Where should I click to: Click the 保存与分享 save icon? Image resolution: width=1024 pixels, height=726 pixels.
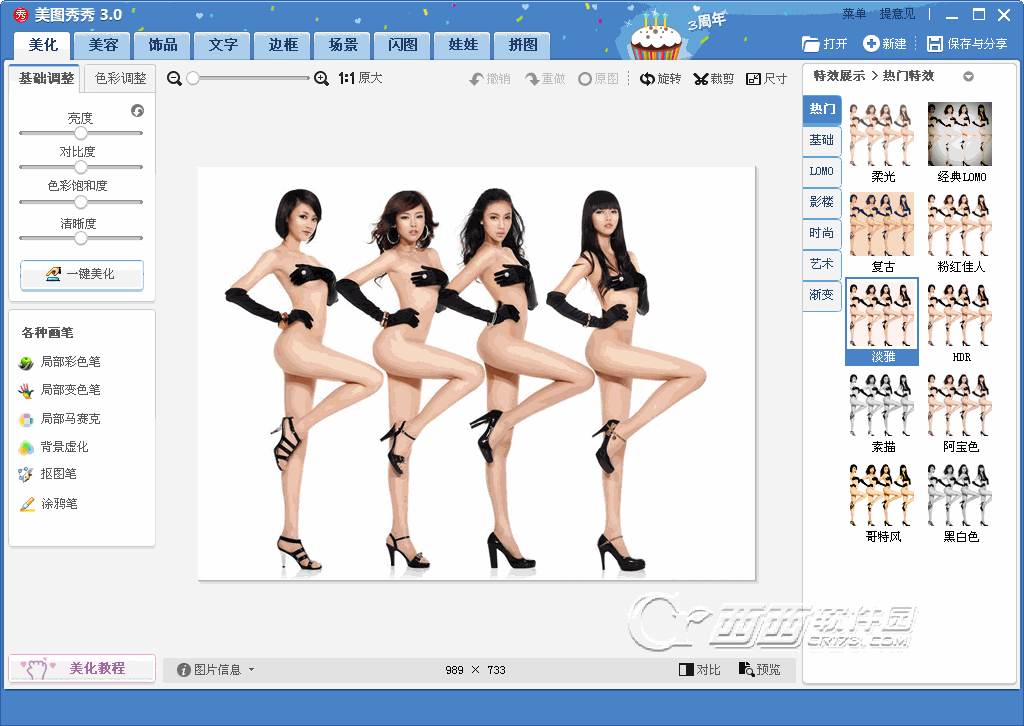pos(935,44)
